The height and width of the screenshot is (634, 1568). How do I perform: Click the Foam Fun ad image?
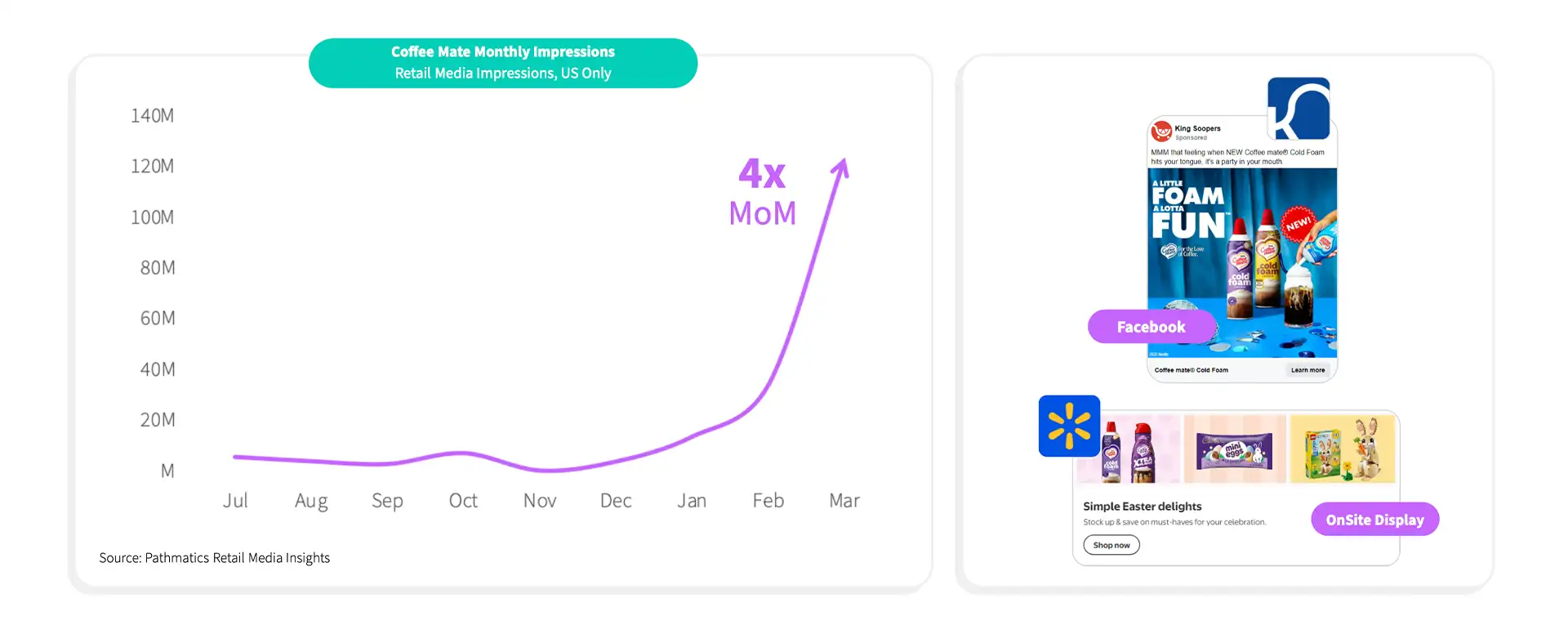click(1242, 263)
